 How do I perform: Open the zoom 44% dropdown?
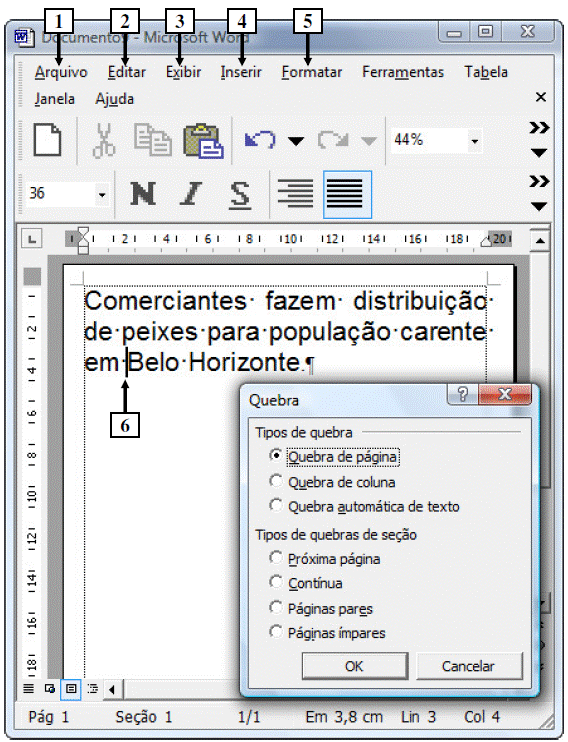click(475, 141)
